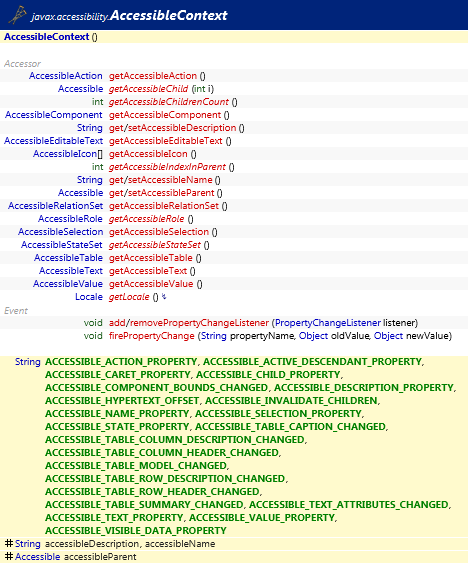Open the AccessibleTable return type link
This screenshot has height=563, width=468.
pos(68,258)
